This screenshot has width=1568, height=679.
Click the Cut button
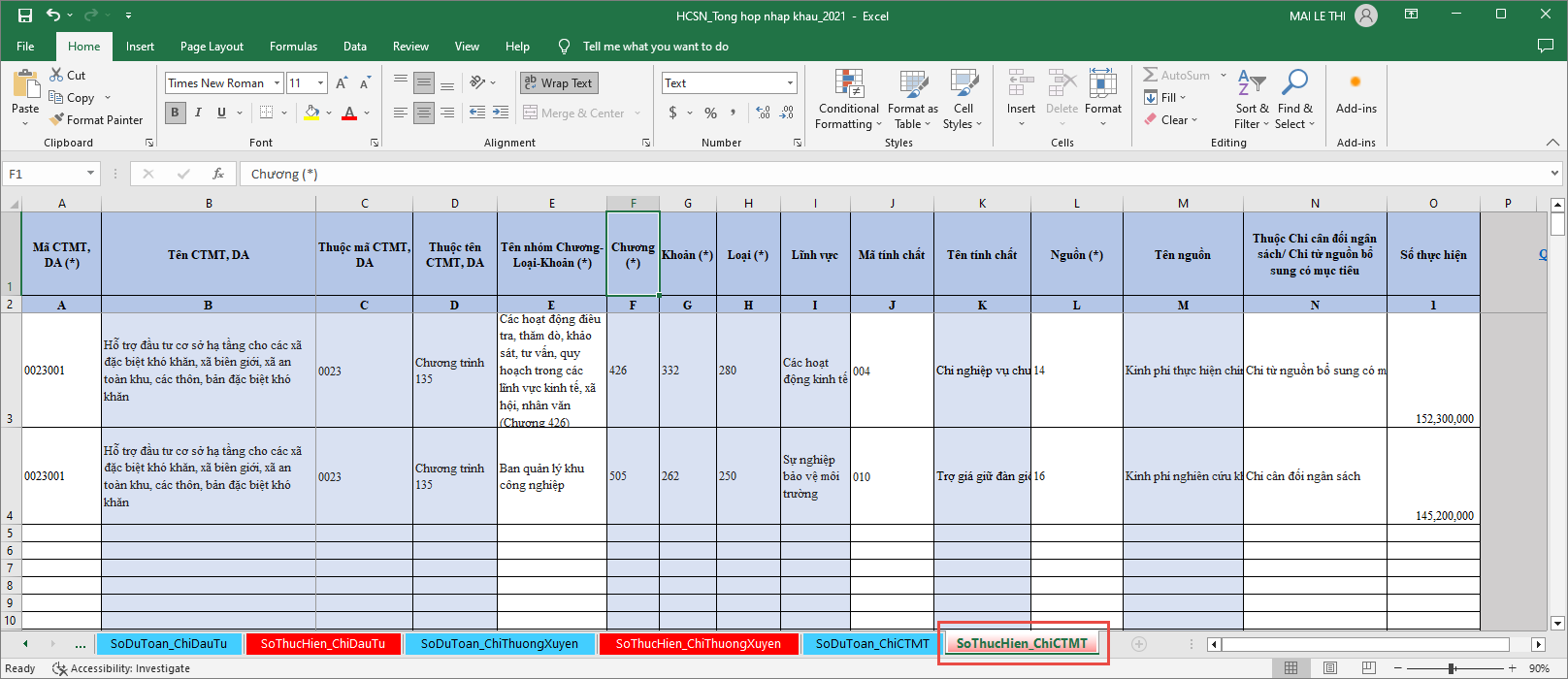(x=67, y=75)
